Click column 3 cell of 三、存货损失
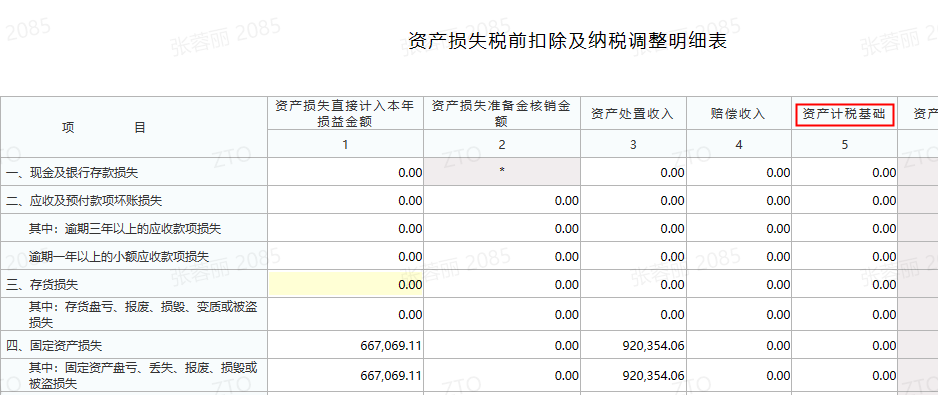Screen dimensions: 938x395 [x=633, y=284]
